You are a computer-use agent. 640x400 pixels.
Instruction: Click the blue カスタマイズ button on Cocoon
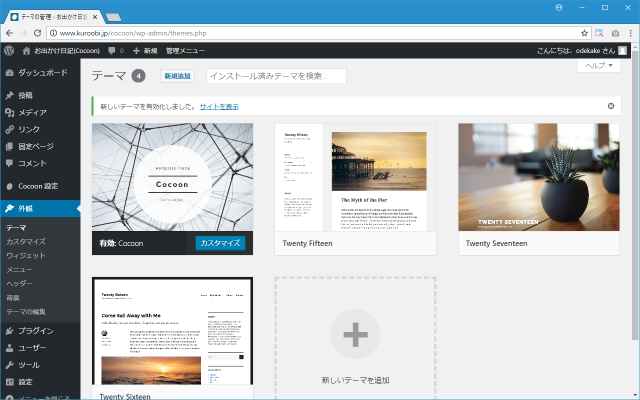pos(220,243)
